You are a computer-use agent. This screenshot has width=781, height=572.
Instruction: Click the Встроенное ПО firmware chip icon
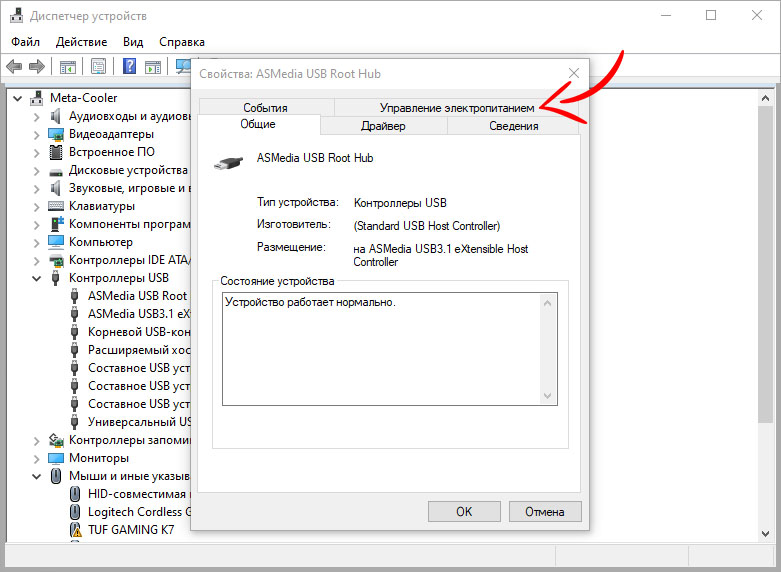coord(56,152)
